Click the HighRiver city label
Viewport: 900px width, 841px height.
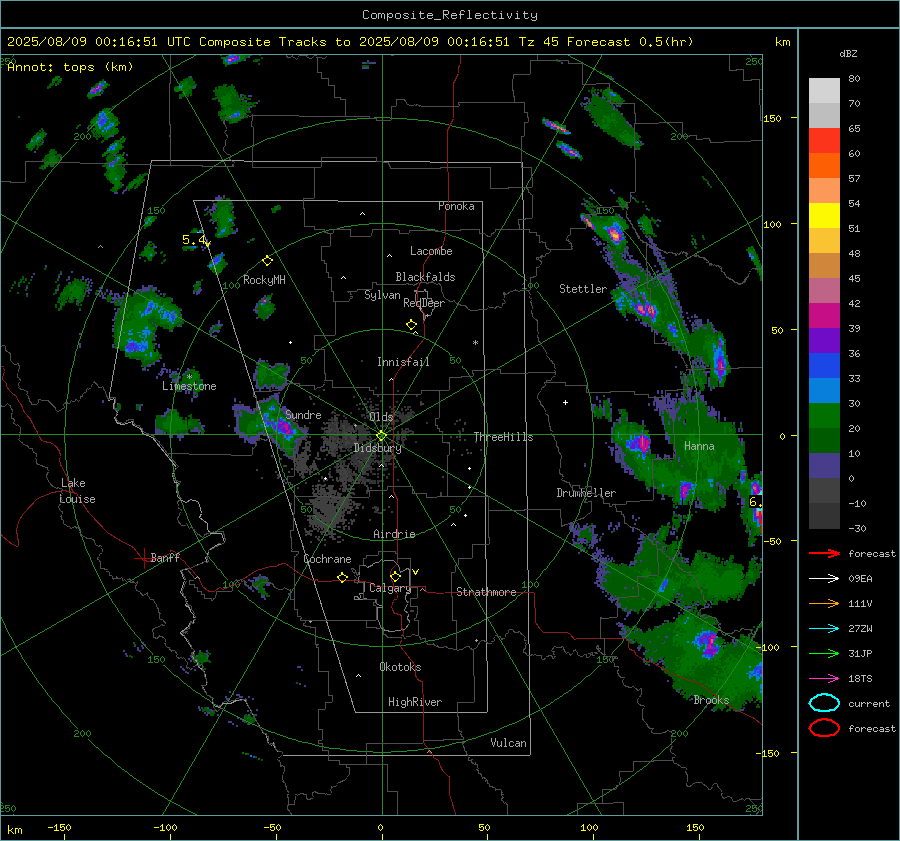click(415, 702)
